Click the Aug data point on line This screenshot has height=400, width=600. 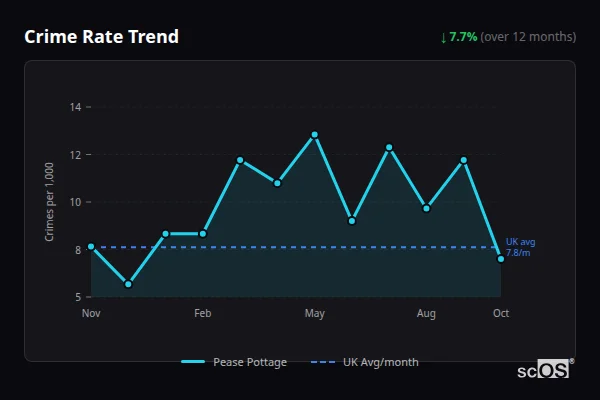pyautogui.click(x=426, y=208)
